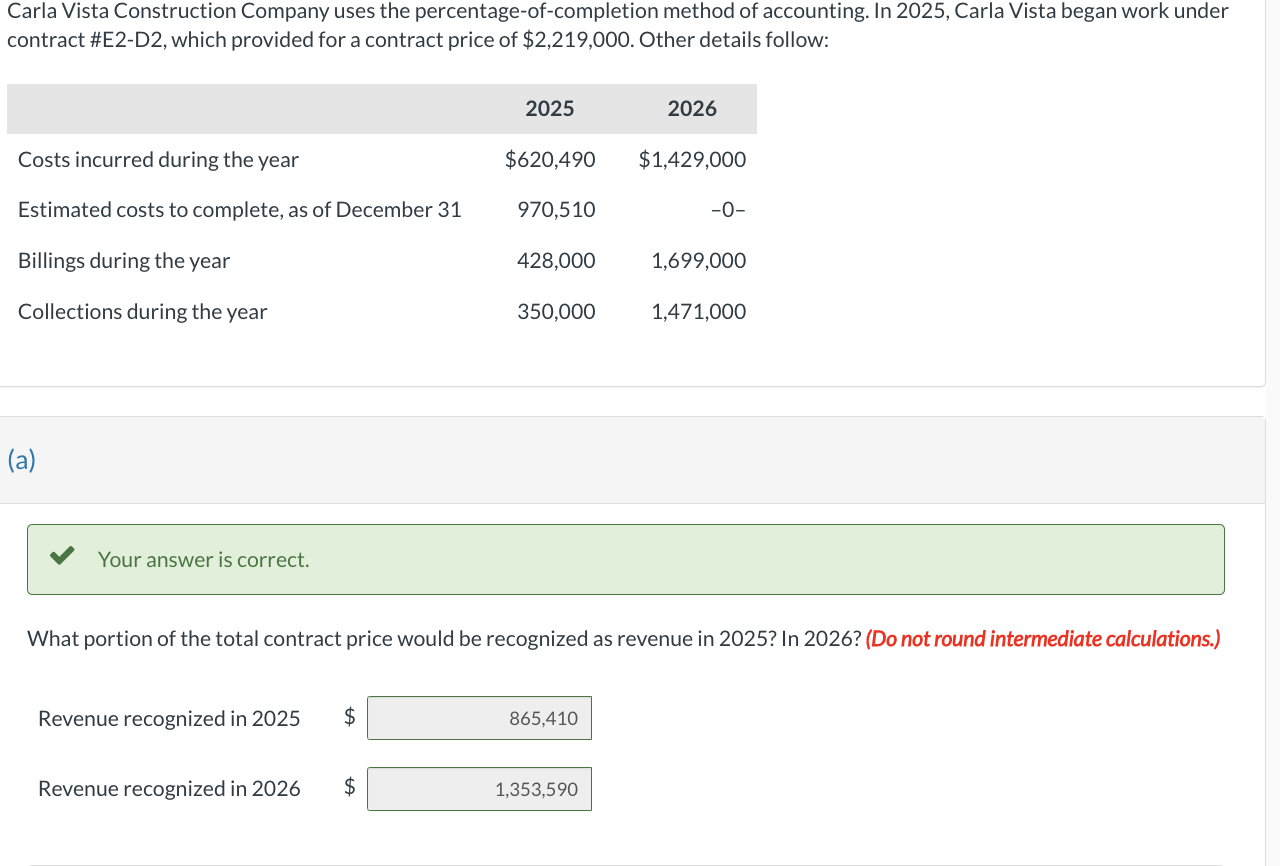Select the "Costs incurred during the year" row label

click(158, 160)
